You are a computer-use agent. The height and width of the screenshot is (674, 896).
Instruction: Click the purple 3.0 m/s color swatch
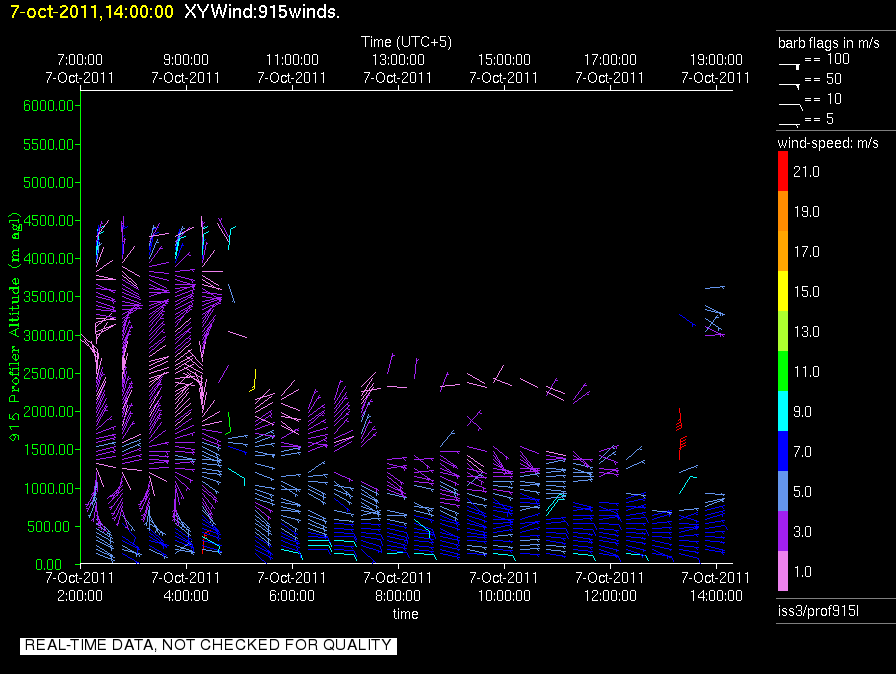tap(783, 531)
